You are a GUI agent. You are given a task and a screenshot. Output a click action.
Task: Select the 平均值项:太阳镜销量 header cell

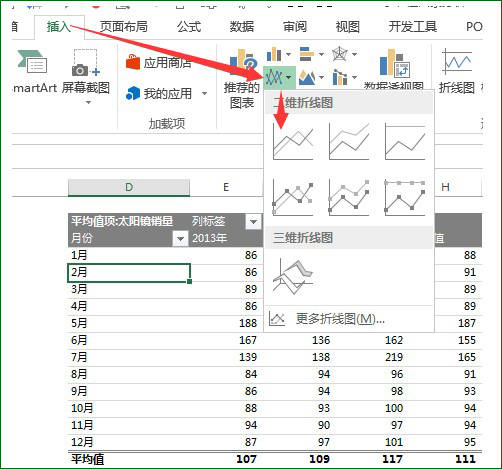(122, 221)
